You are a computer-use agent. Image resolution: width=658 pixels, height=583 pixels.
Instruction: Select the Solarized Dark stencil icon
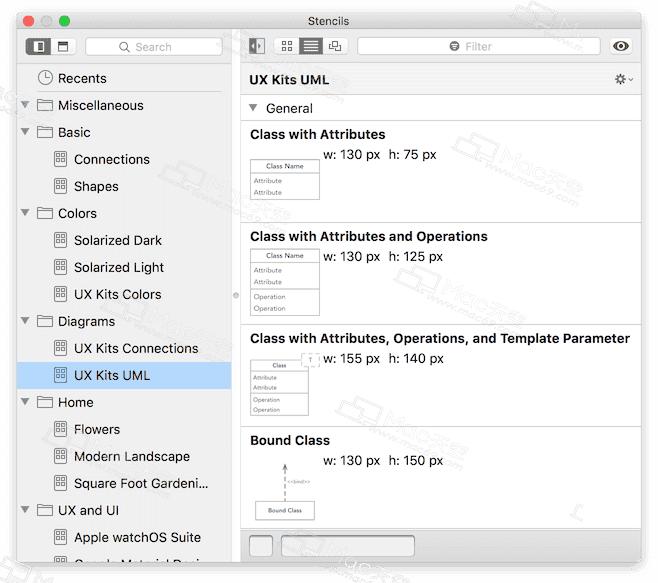(60, 240)
